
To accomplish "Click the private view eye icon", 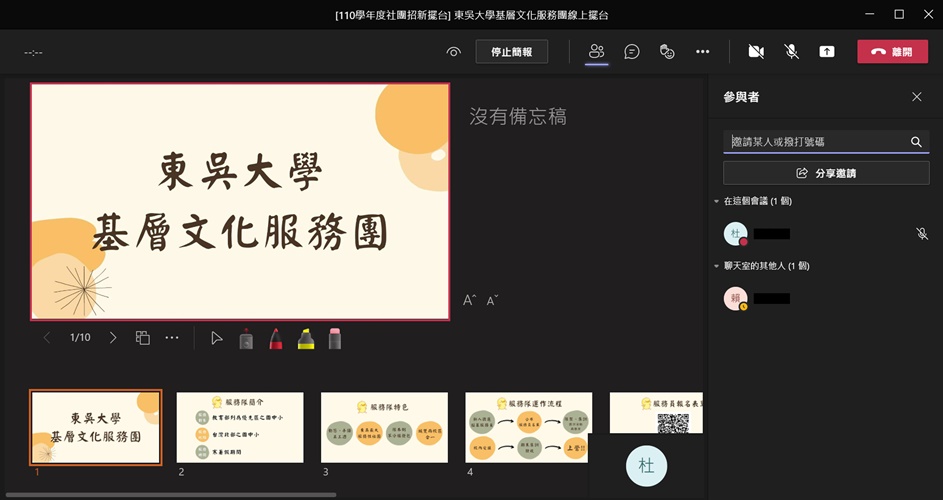I will tap(454, 52).
